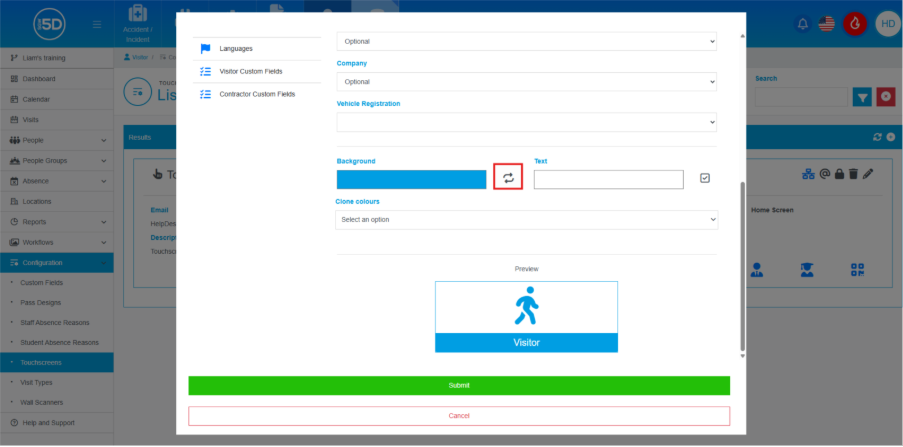Viewport: 903px width, 447px height.
Task: Click the white Text colour swatch
Action: 609,180
